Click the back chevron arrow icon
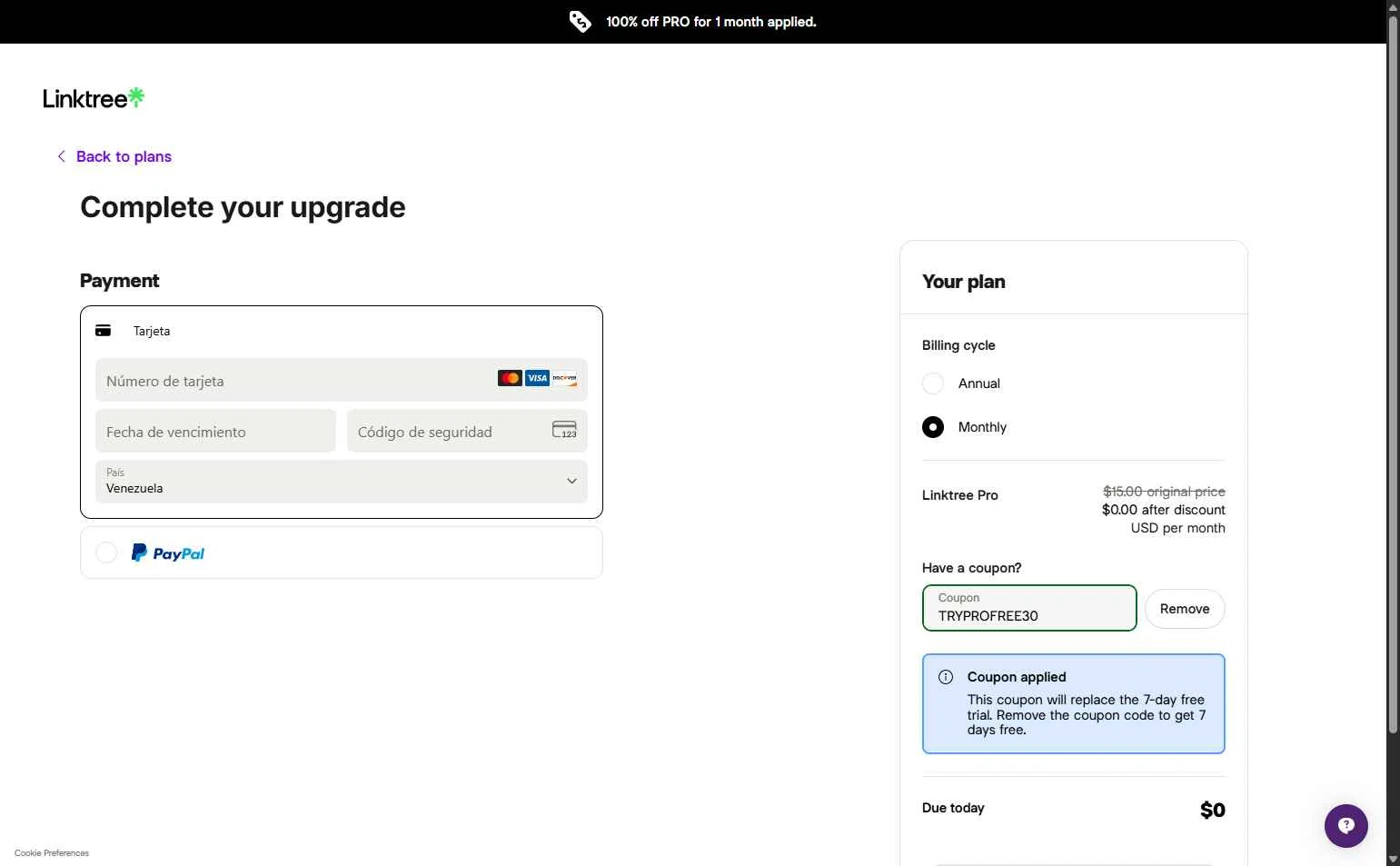Viewport: 1400px width, 866px height. point(61,156)
